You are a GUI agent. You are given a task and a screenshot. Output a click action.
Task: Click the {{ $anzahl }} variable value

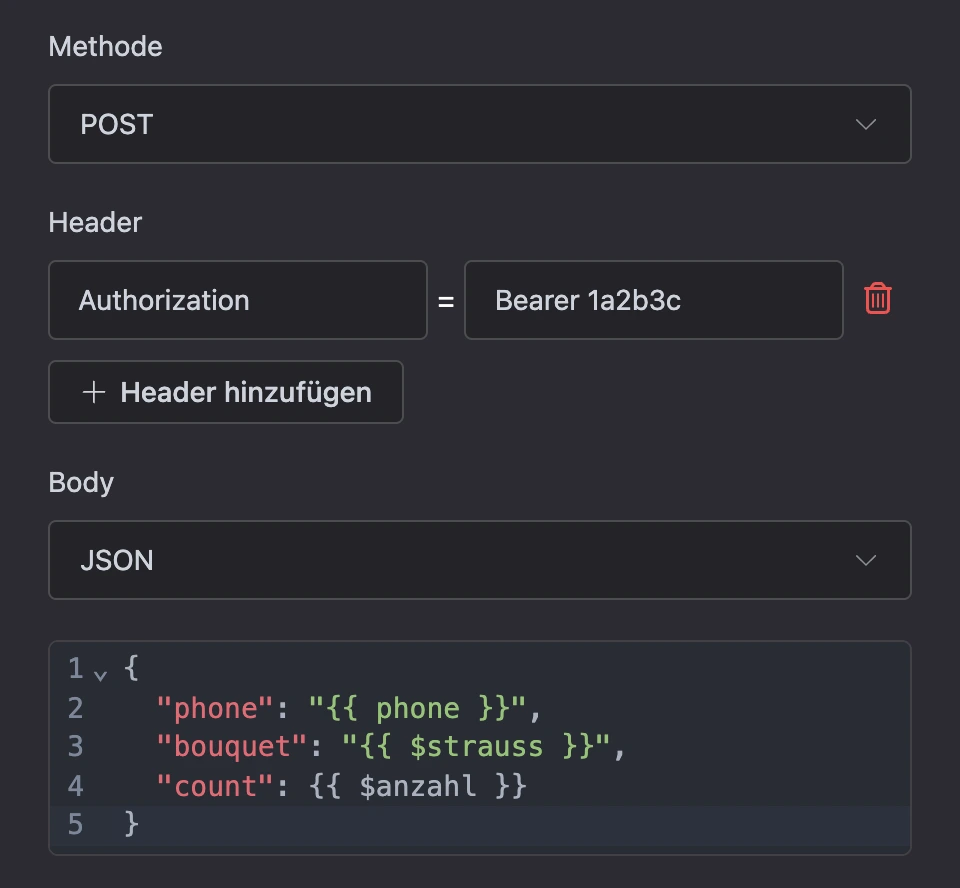(418, 786)
